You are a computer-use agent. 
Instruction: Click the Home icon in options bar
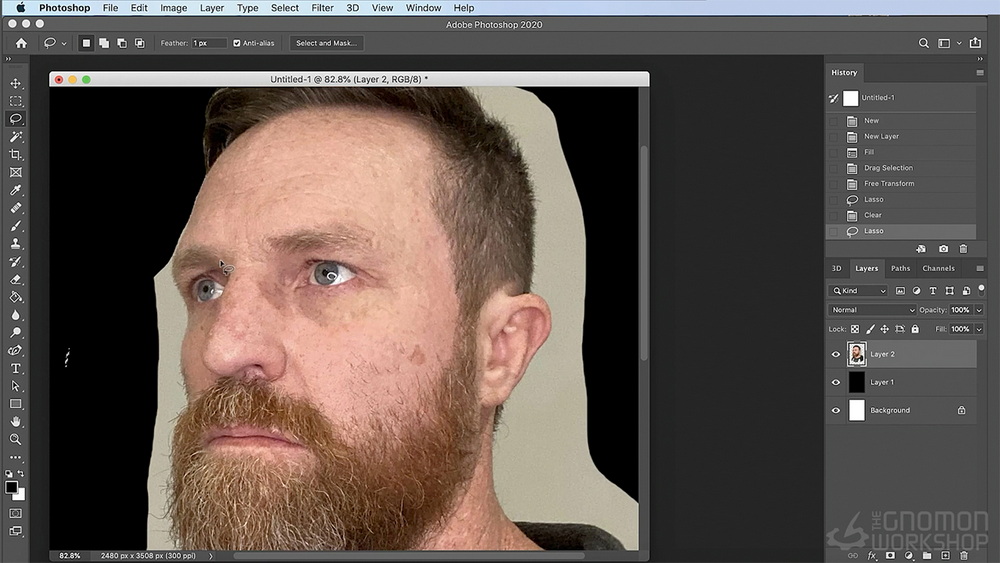tap(21, 43)
